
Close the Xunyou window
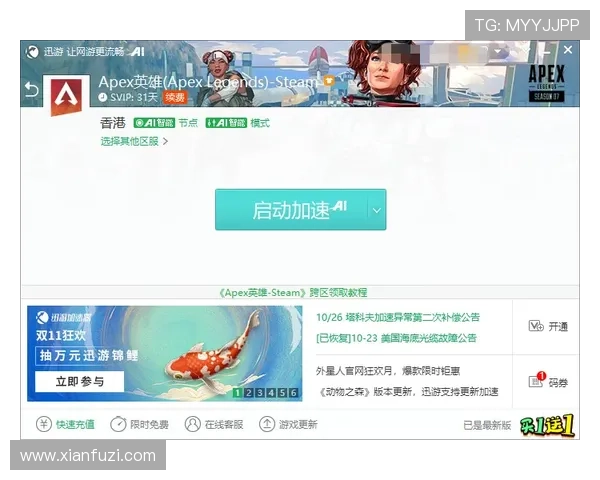pos(568,50)
